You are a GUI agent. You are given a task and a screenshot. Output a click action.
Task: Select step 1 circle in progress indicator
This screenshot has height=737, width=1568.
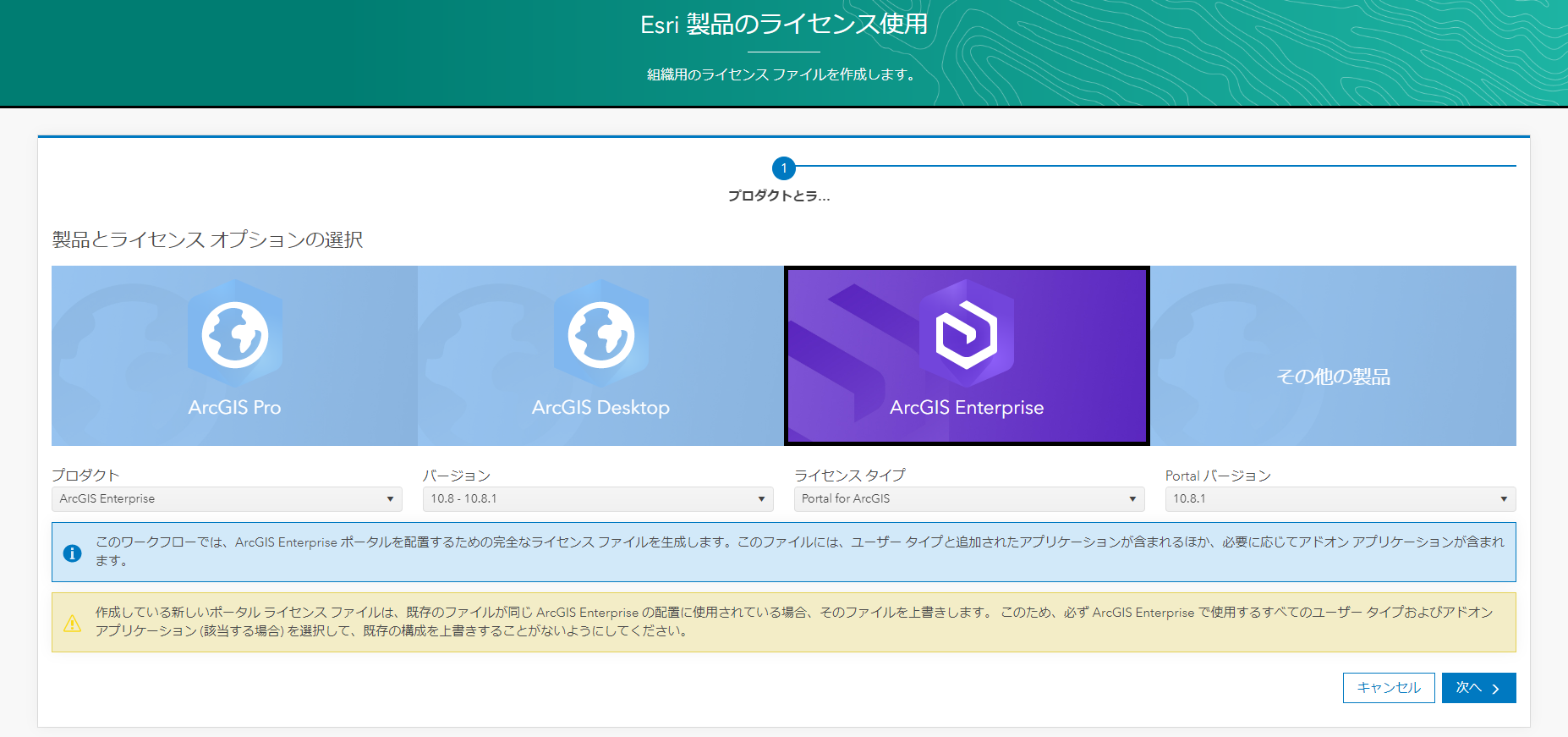point(784,168)
